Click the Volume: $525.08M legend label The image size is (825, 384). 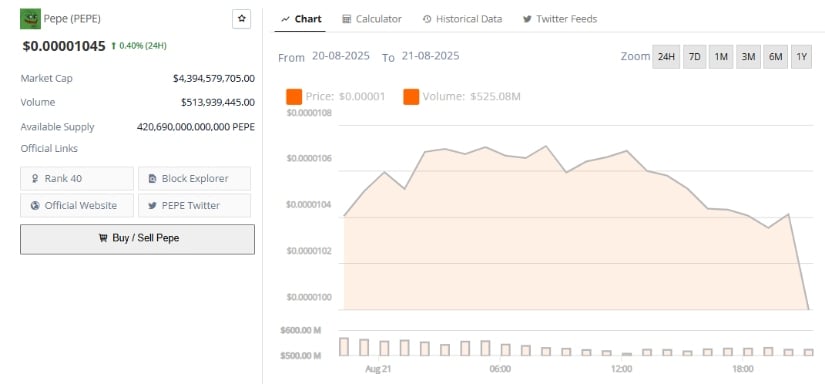tap(471, 97)
